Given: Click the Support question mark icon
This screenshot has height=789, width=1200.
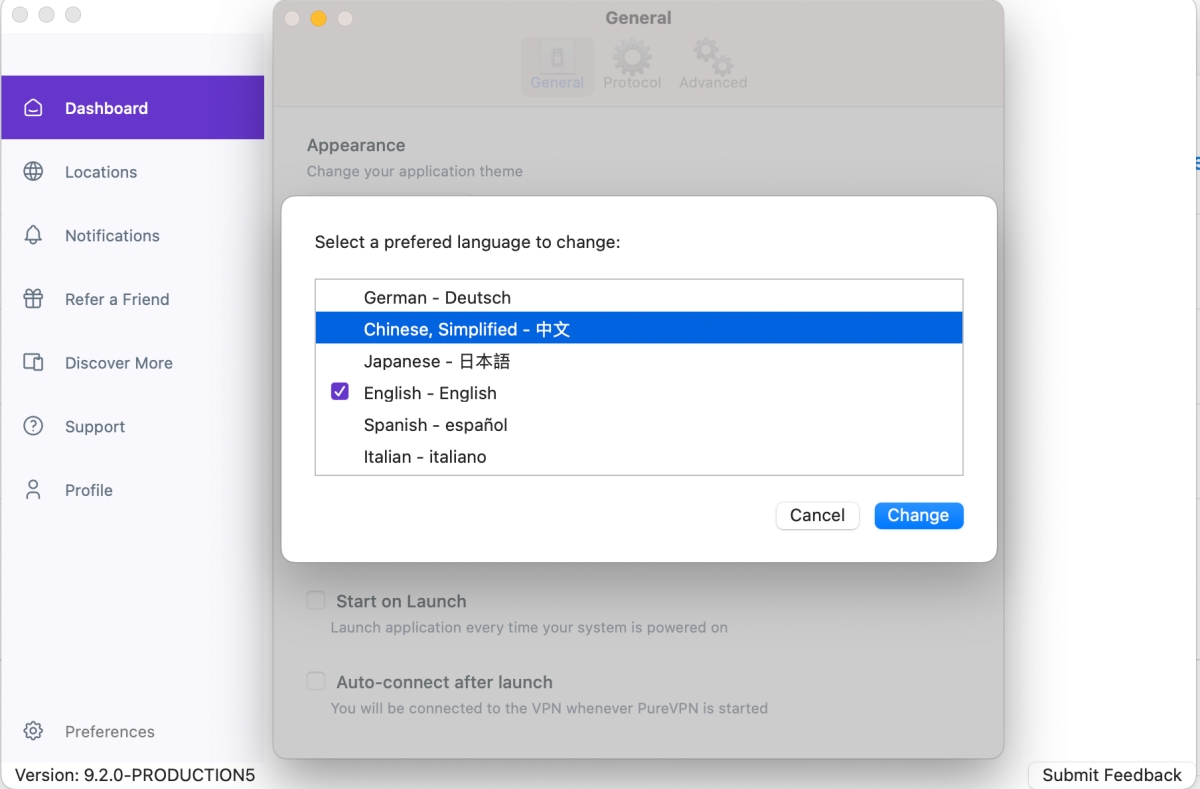Looking at the screenshot, I should click(x=33, y=426).
